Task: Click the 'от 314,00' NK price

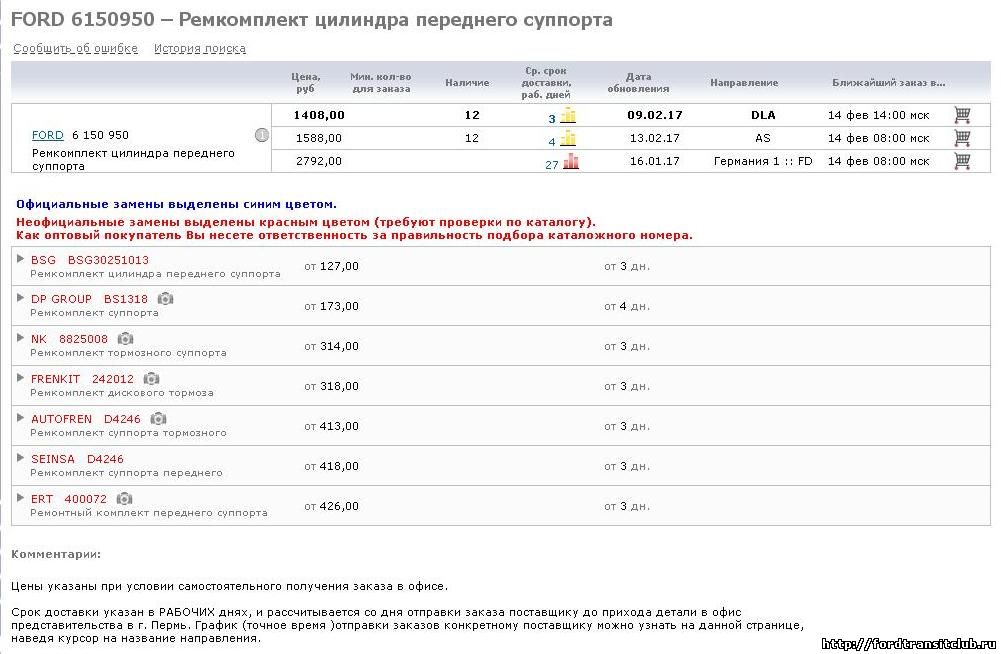Action: pos(331,346)
